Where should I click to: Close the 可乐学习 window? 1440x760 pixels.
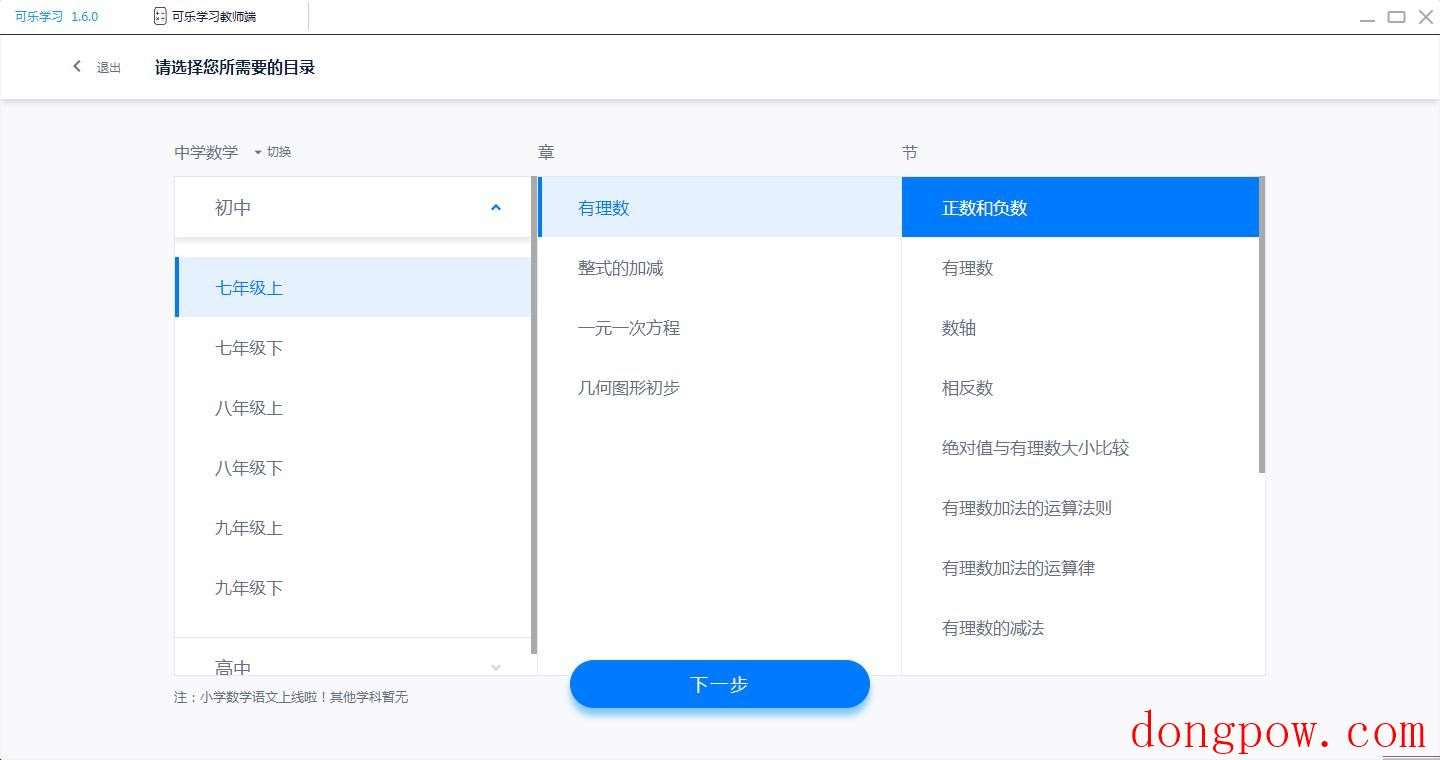pos(1426,17)
